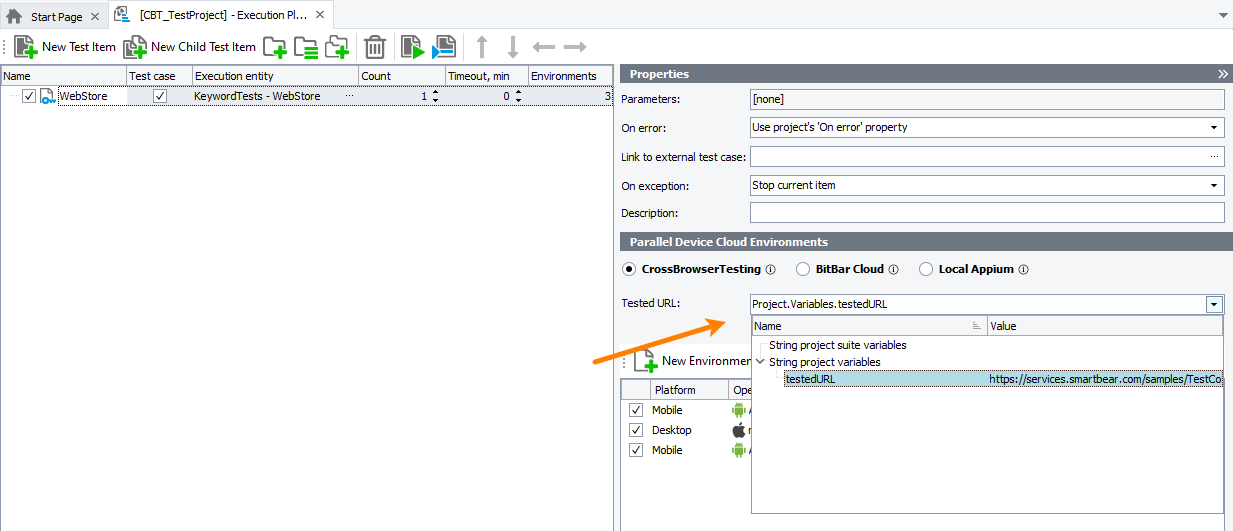Open the On error dropdown

[x=1215, y=127]
